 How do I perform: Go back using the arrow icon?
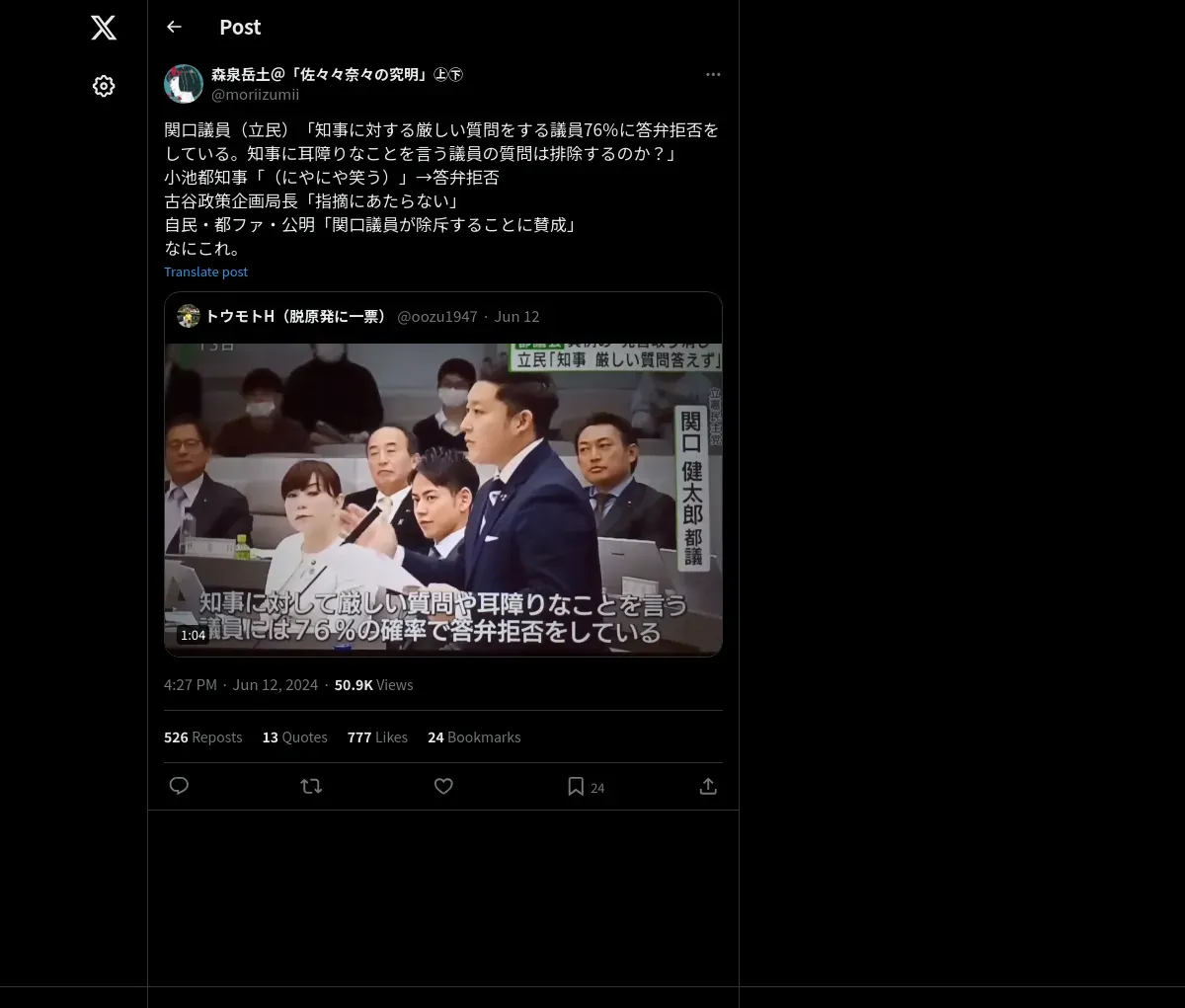point(174,27)
